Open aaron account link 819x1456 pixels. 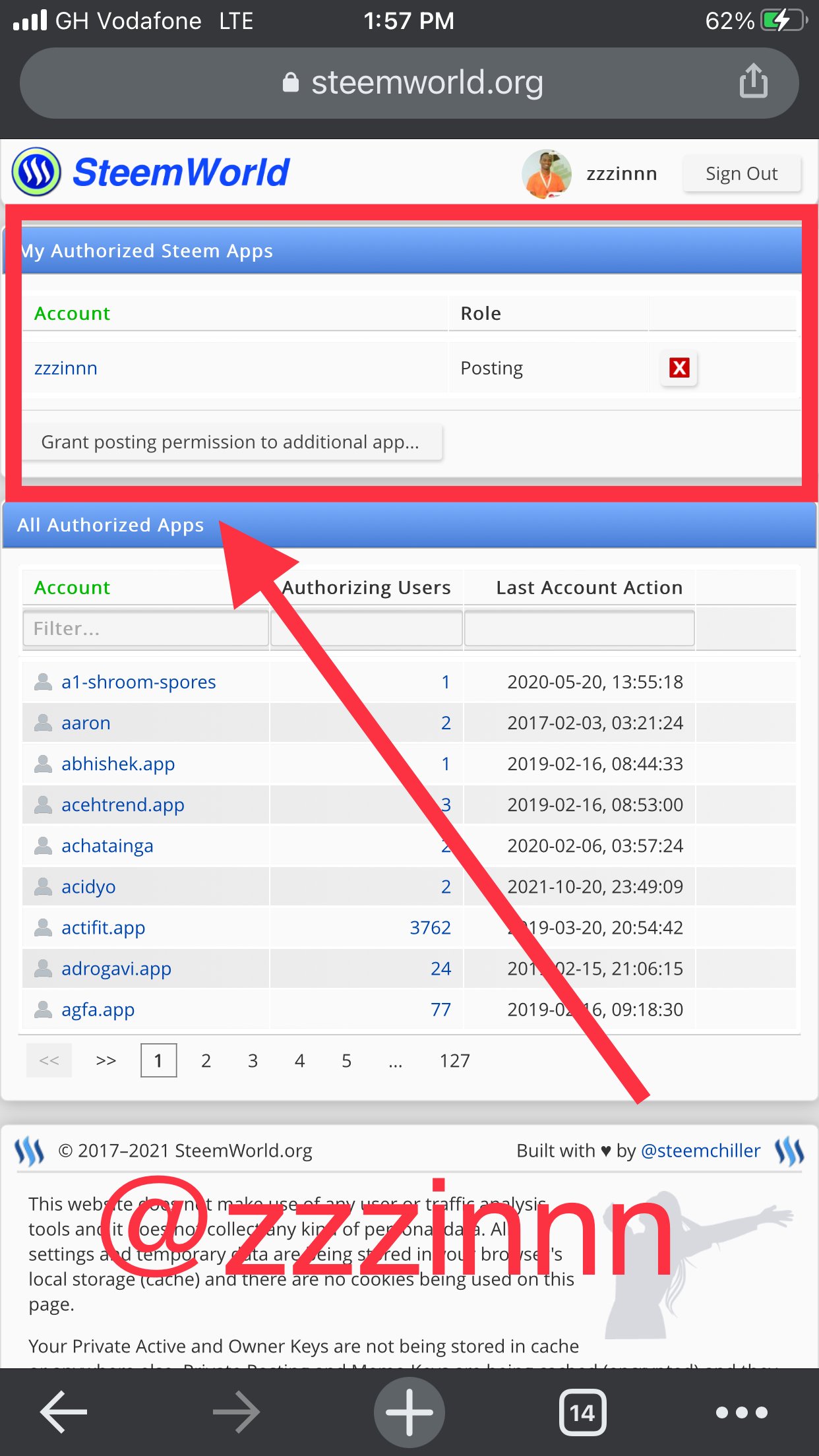tap(86, 723)
